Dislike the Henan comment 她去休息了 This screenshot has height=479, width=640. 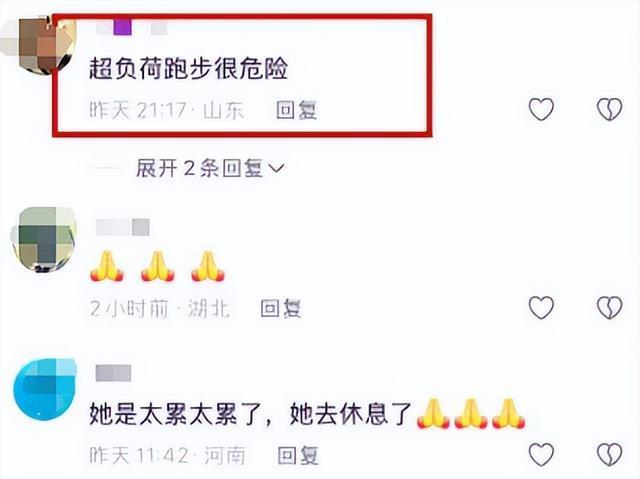pyautogui.click(x=609, y=454)
